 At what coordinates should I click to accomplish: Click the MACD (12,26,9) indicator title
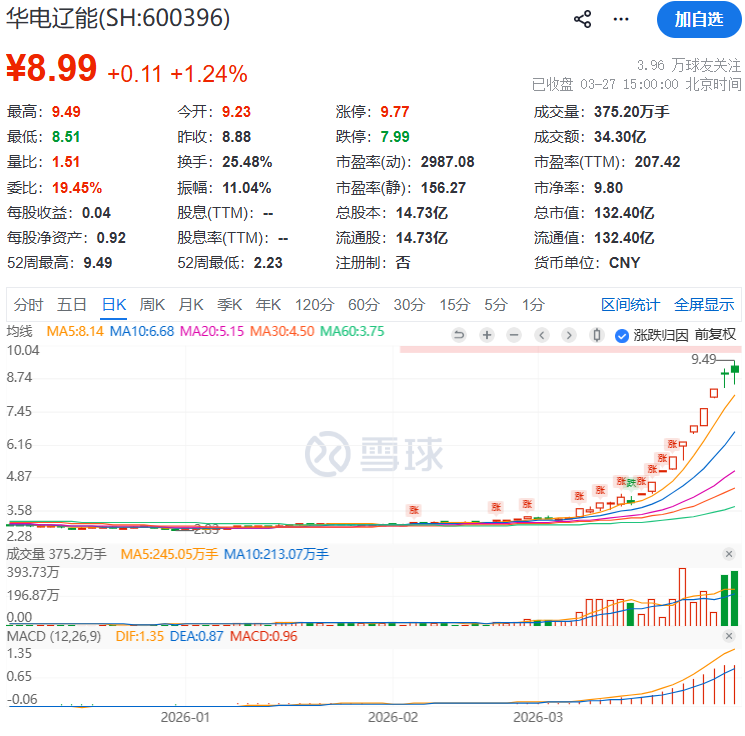54,636
